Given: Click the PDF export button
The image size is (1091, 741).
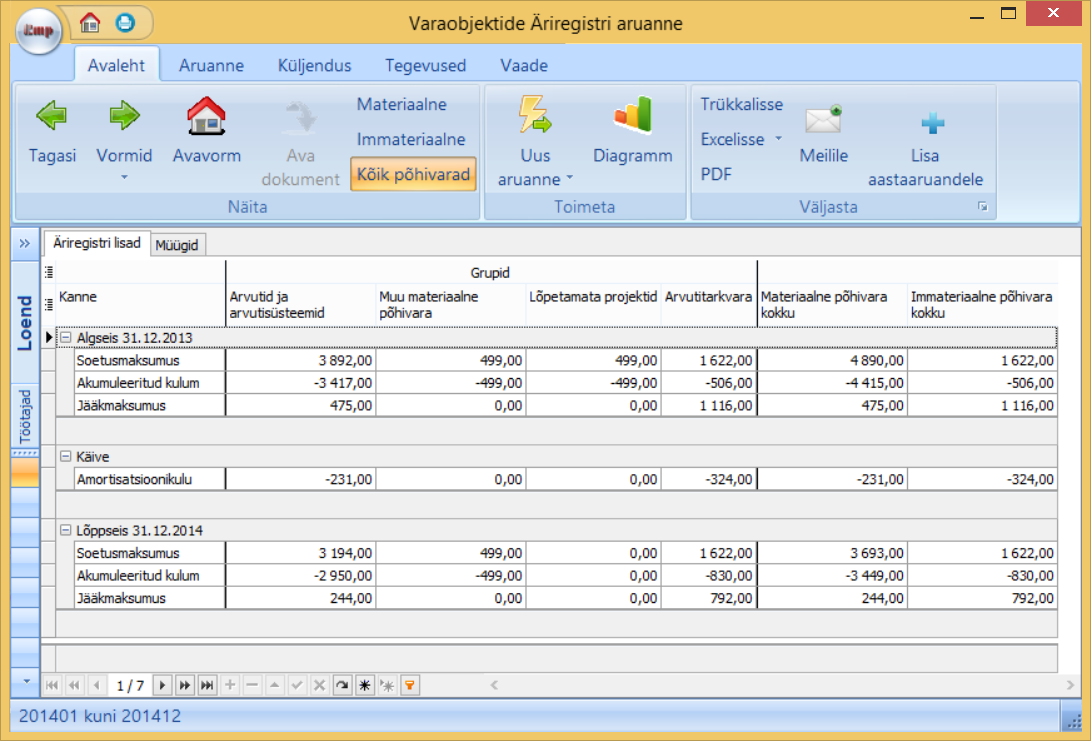Looking at the screenshot, I should [x=716, y=174].
